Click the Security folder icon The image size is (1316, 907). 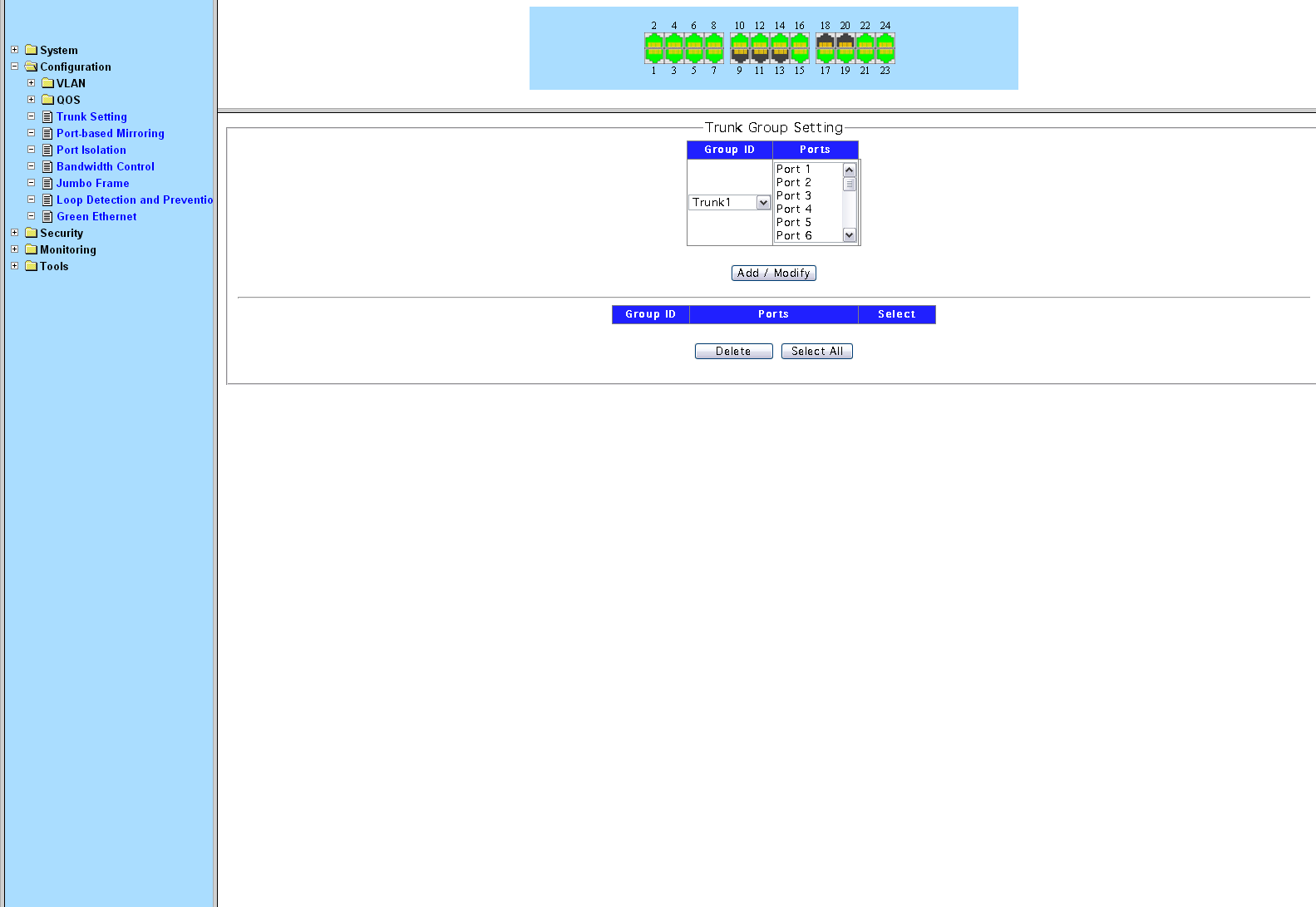click(32, 233)
